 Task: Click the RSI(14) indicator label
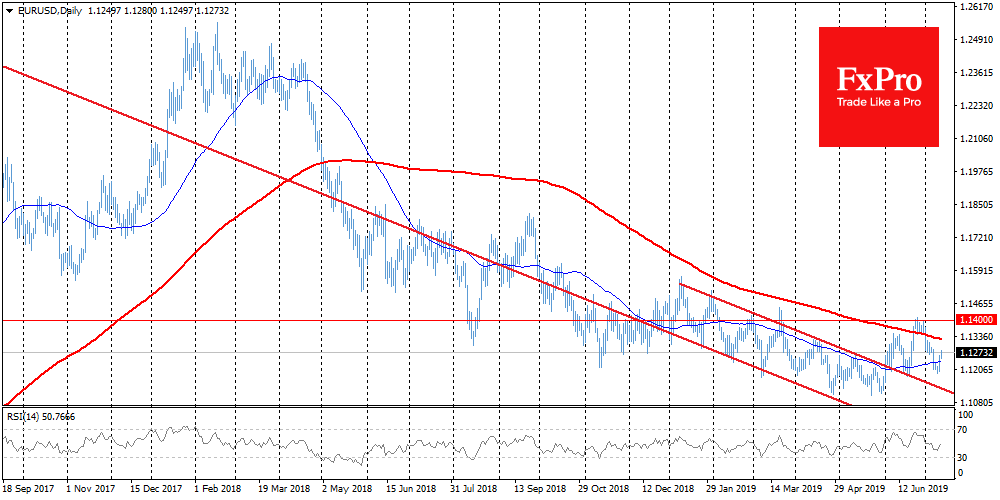click(40, 416)
